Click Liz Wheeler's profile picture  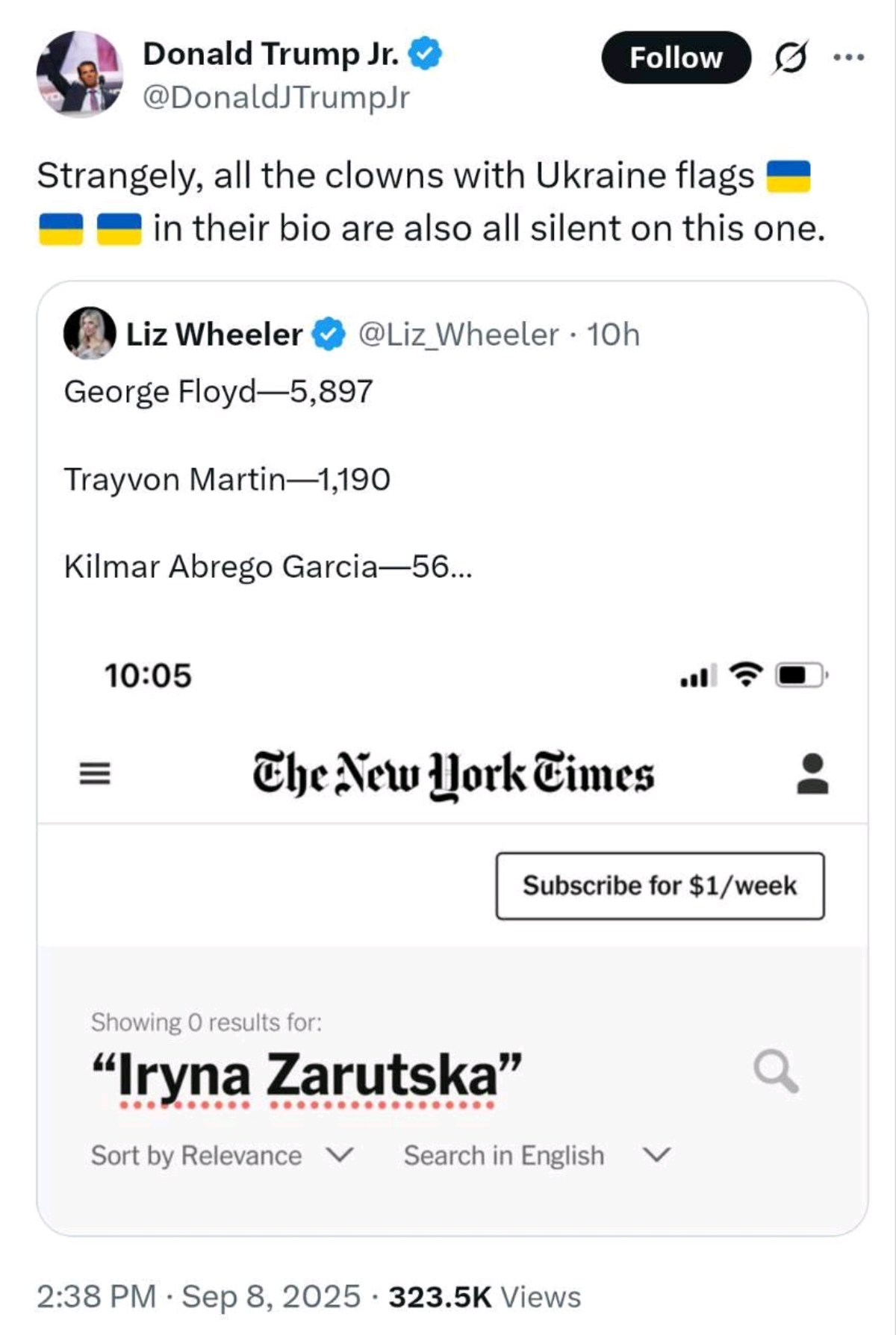click(x=90, y=333)
